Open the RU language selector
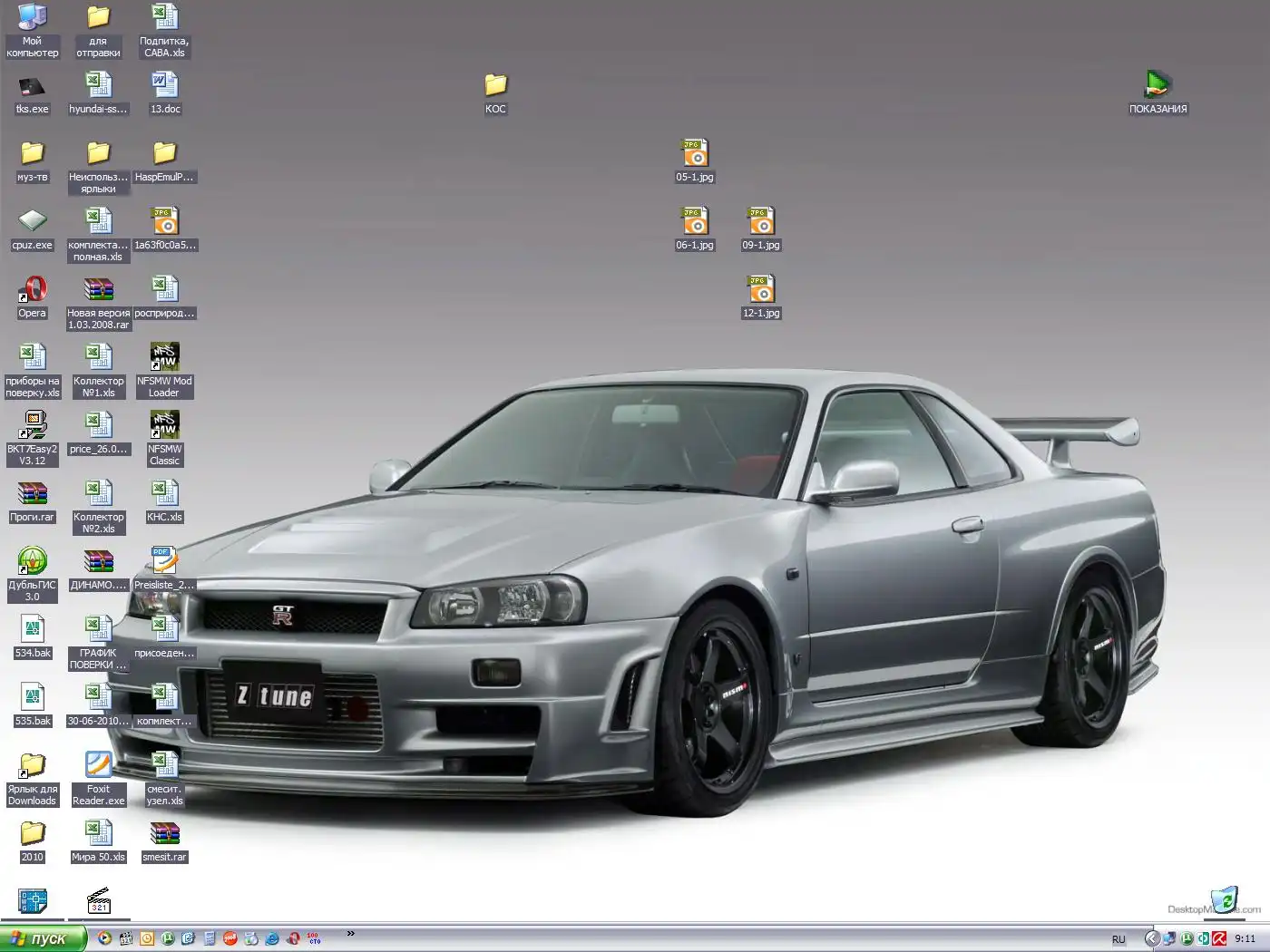The width and height of the screenshot is (1270, 952). 1119,939
